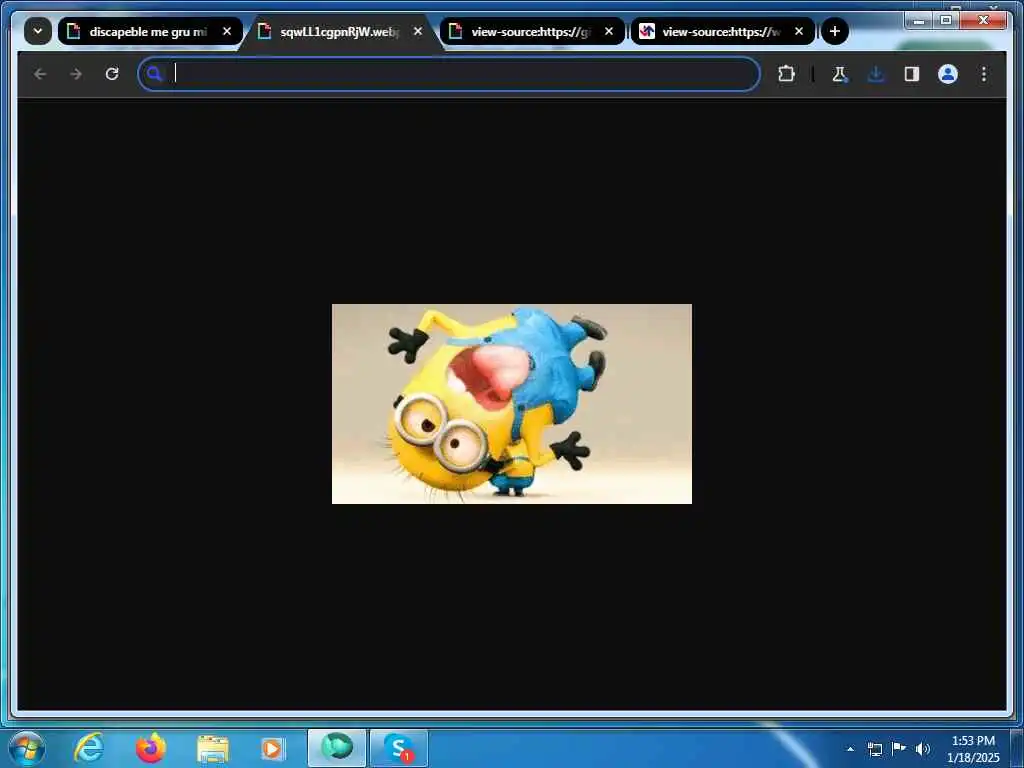Show hidden system tray icons
The height and width of the screenshot is (768, 1024).
(850, 749)
